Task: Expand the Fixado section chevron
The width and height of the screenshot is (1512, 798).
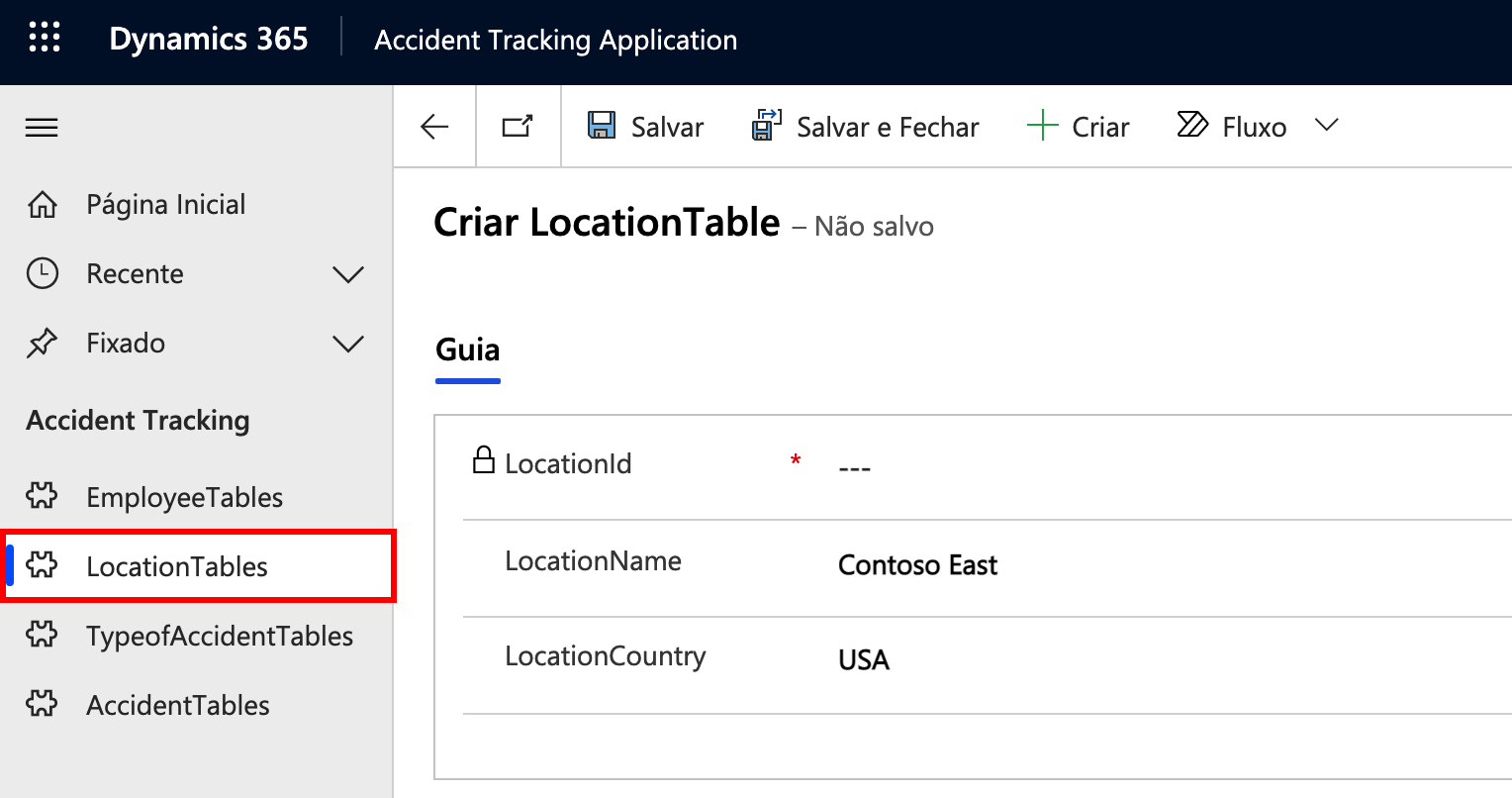Action: (x=348, y=344)
